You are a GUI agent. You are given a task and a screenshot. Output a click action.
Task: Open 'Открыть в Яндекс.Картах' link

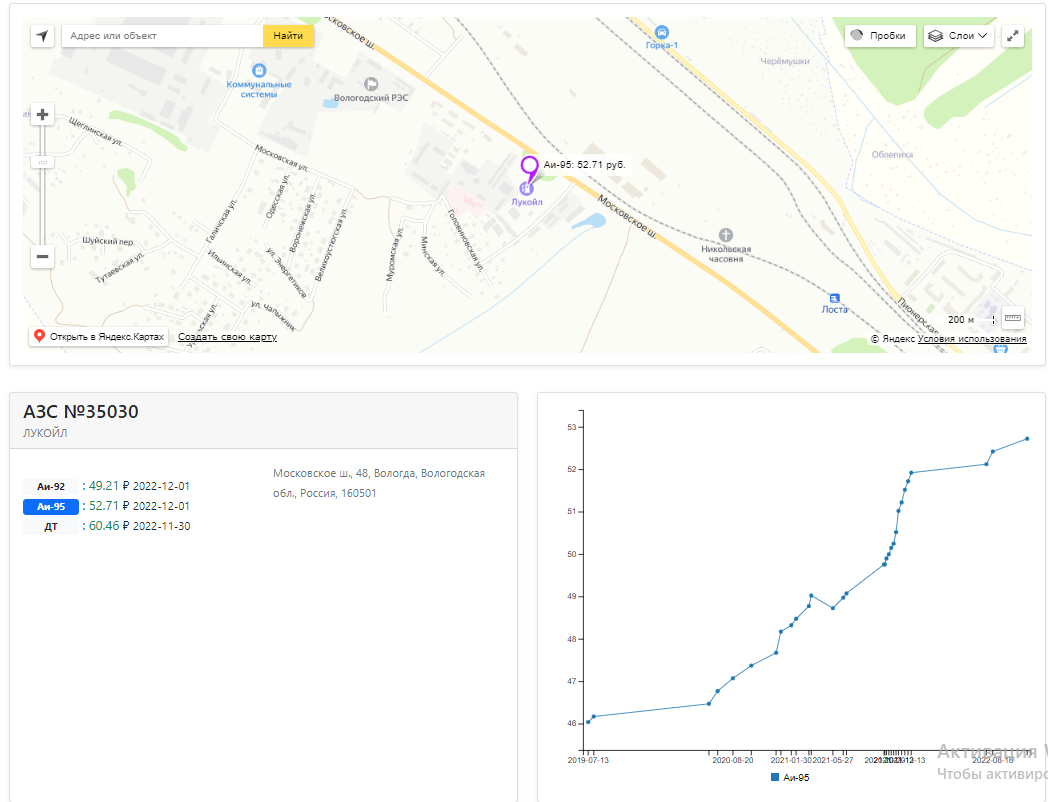click(x=99, y=336)
